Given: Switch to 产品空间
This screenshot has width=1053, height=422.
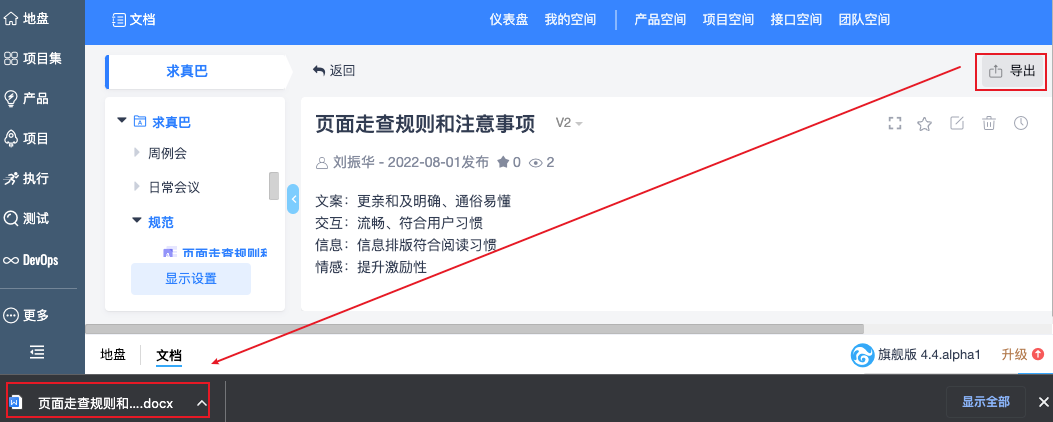Looking at the screenshot, I should (660, 19).
